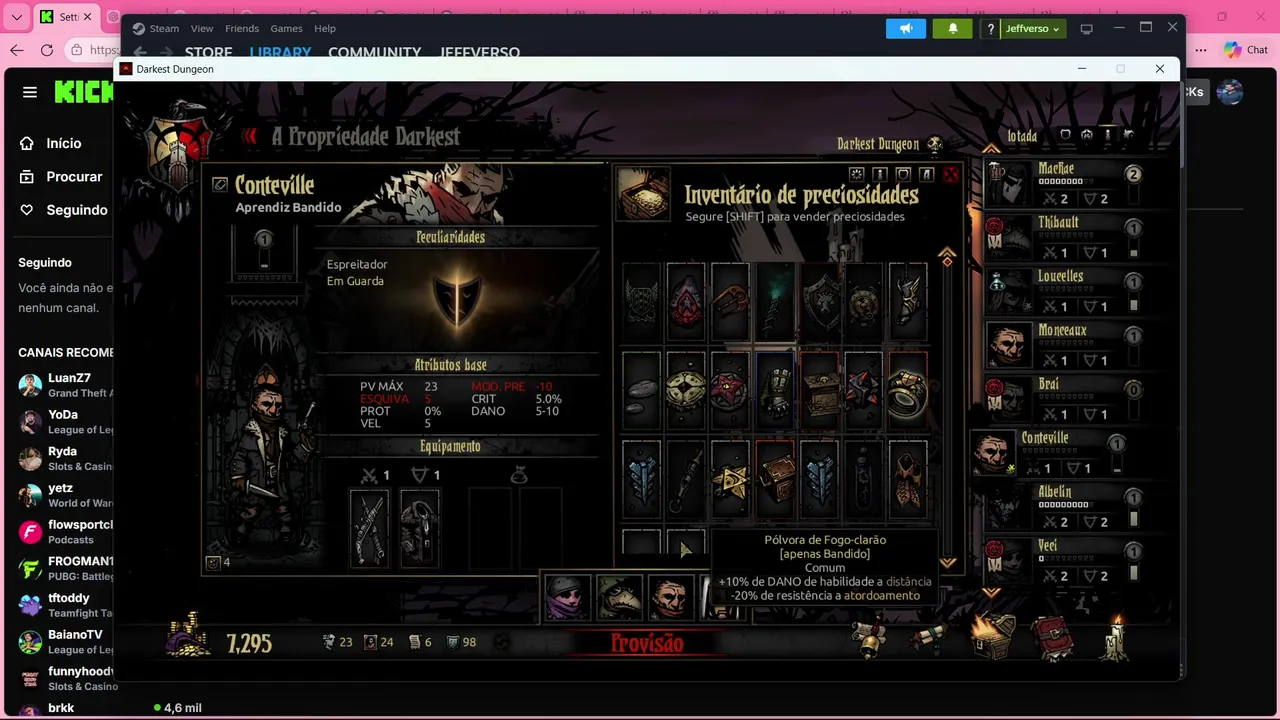Select the armored gauntlet trinket
The height and width of the screenshot is (720, 1280).
[775, 390]
